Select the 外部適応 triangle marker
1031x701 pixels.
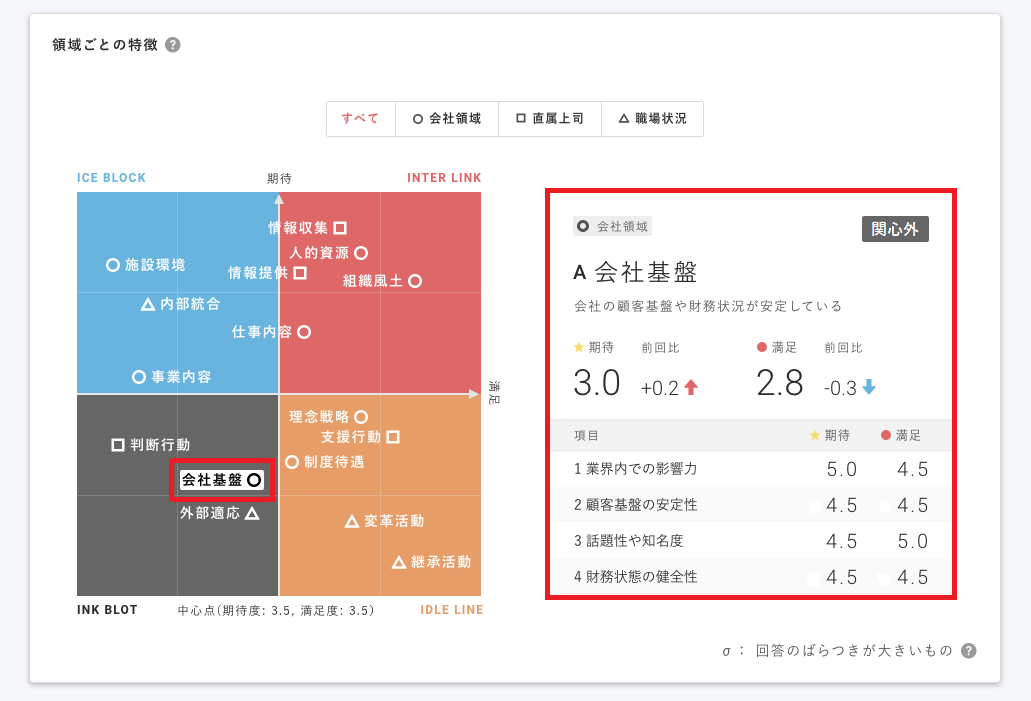(x=252, y=513)
